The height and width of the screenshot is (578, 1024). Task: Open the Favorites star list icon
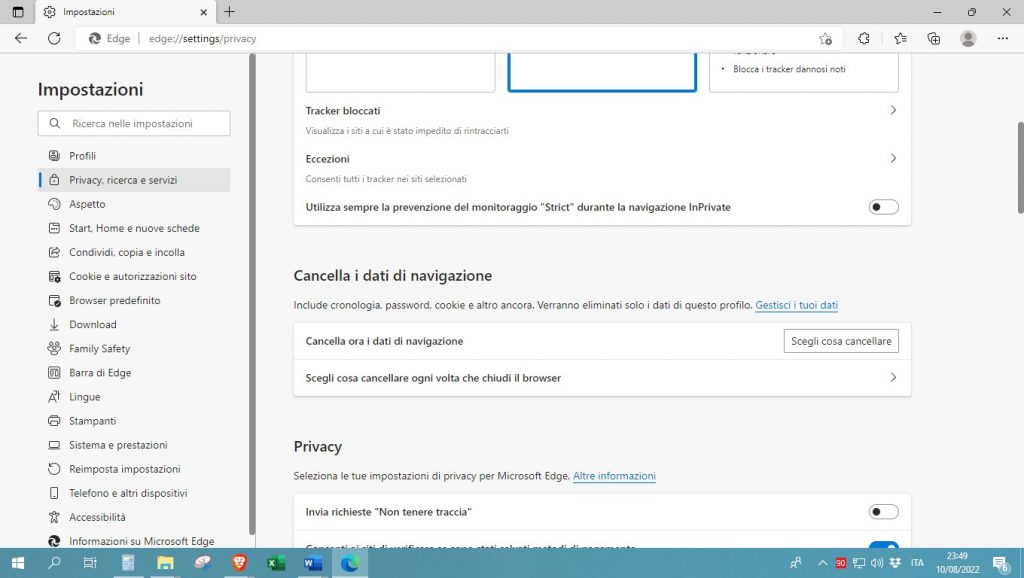pos(900,38)
